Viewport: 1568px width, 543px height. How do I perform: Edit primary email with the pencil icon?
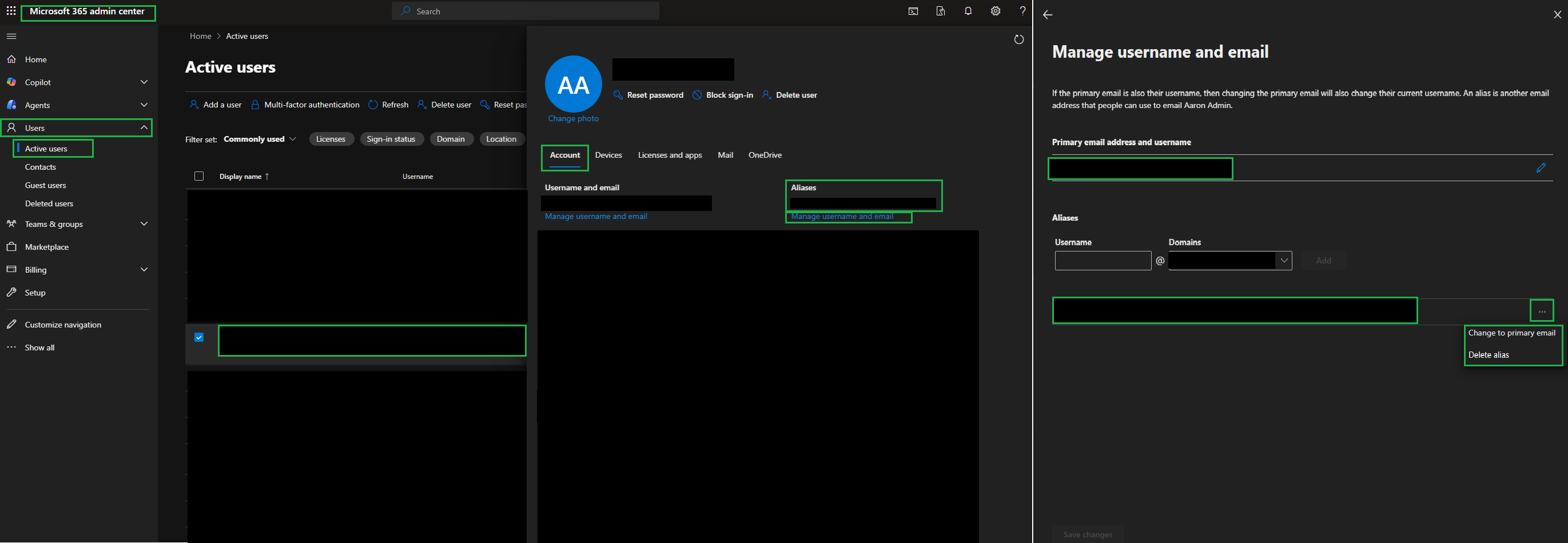click(1542, 168)
